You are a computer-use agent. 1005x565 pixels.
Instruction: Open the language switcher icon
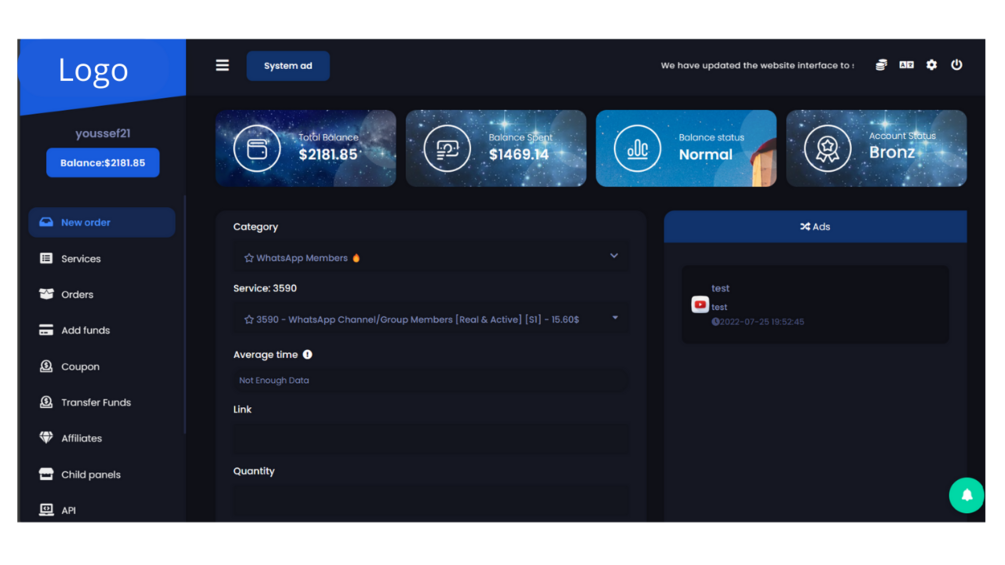tap(906, 65)
